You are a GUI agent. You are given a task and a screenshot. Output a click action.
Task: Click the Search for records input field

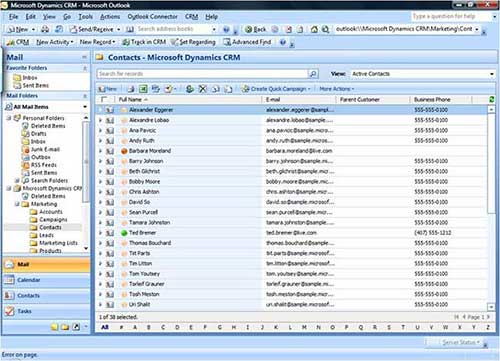pyautogui.click(x=203, y=74)
